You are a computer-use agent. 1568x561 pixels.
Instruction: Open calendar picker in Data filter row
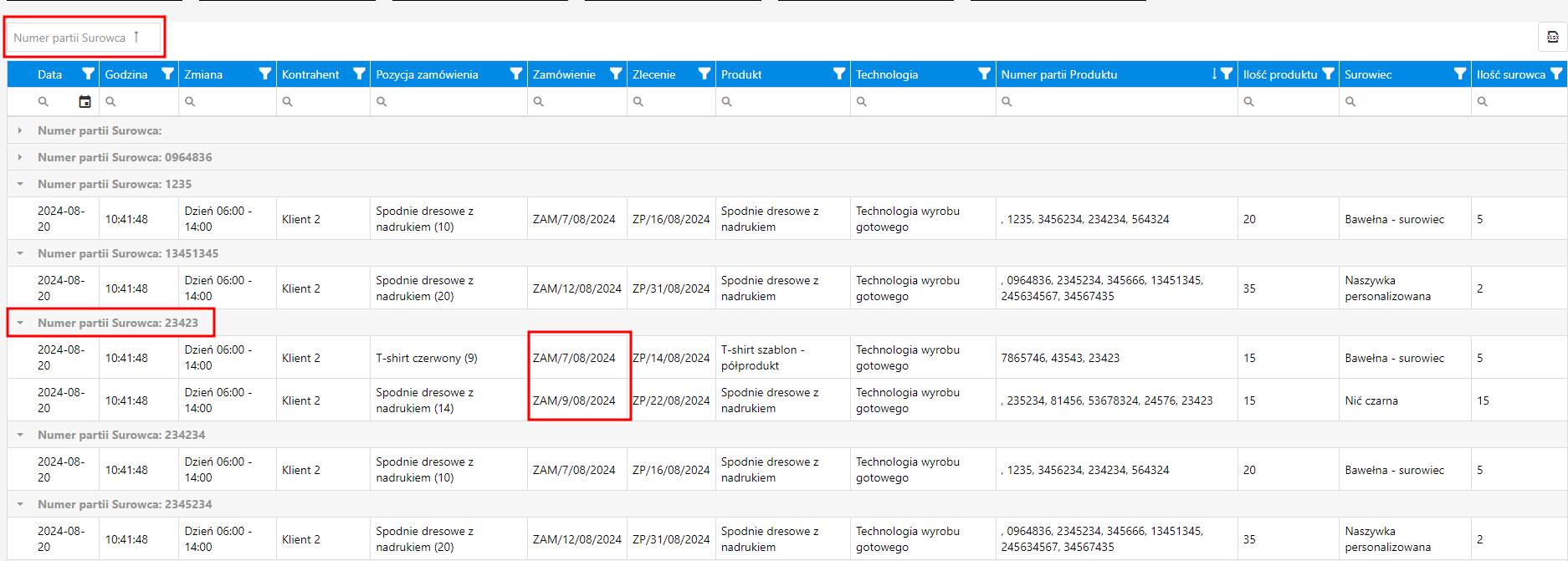pyautogui.click(x=85, y=101)
